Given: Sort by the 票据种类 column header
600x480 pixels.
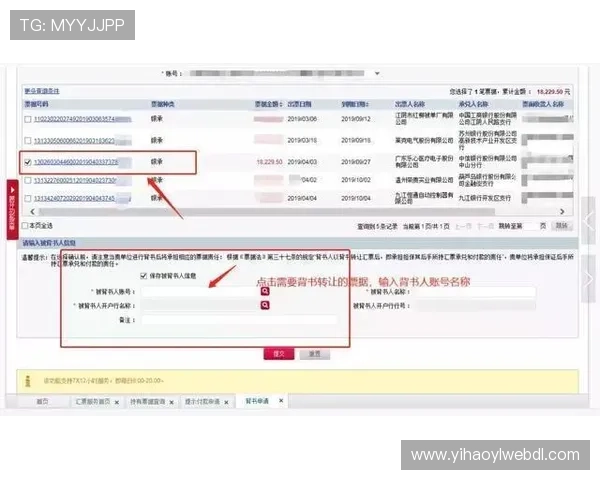Looking at the screenshot, I should click(x=162, y=104).
